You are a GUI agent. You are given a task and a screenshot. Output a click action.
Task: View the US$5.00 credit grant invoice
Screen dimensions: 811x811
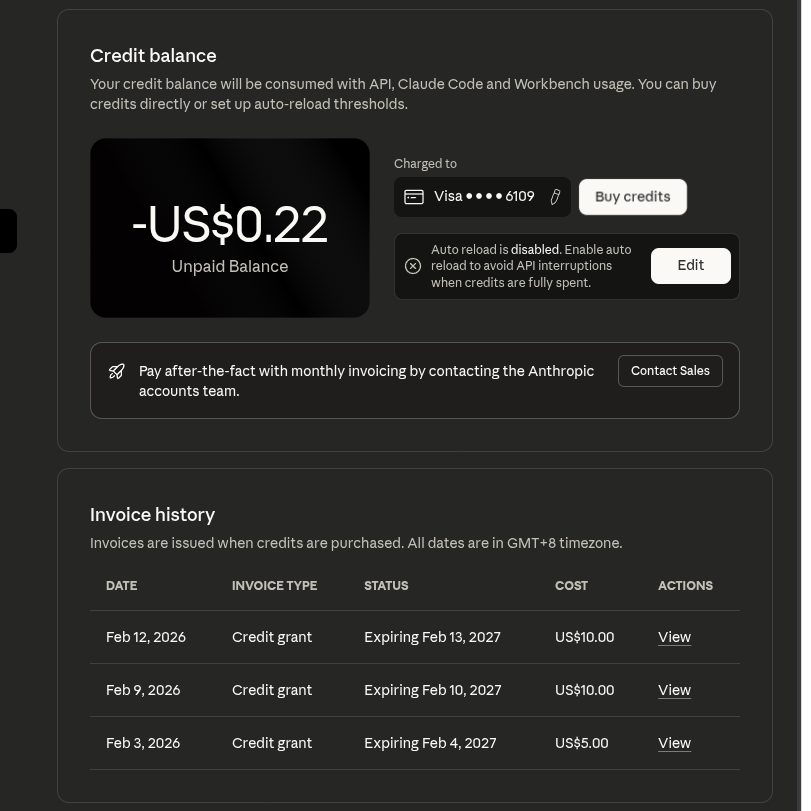coord(674,743)
